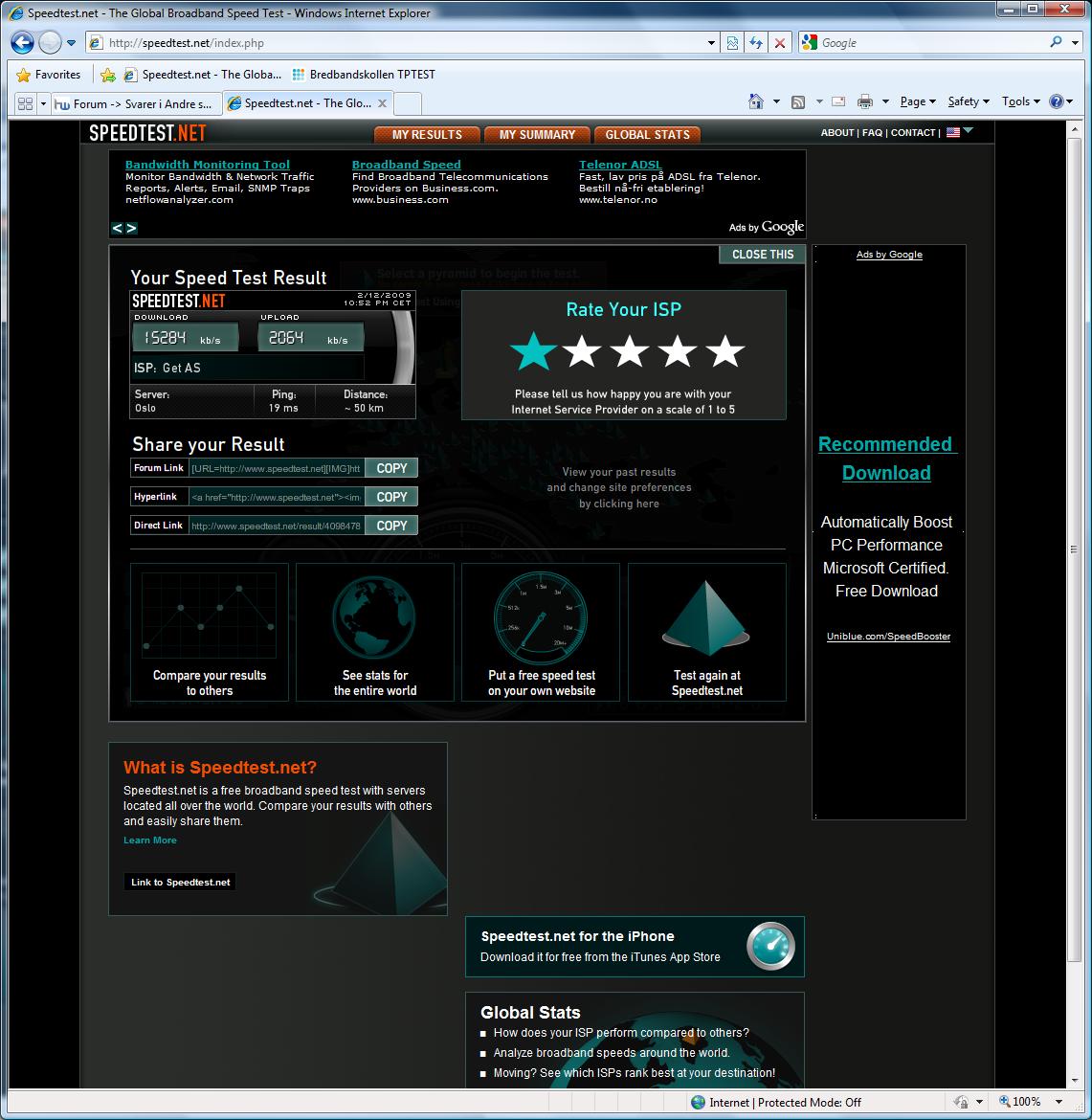Open the Favorites star button

coord(48,75)
